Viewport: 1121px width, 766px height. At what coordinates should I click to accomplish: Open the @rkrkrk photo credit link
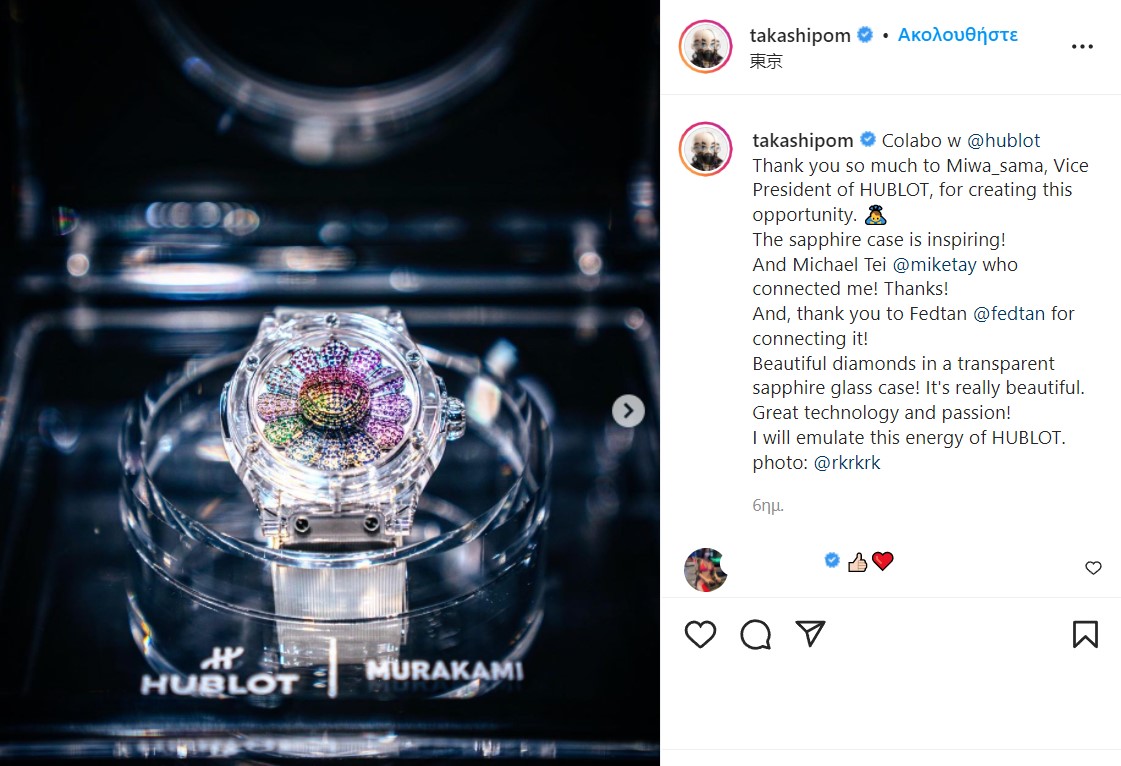click(847, 463)
